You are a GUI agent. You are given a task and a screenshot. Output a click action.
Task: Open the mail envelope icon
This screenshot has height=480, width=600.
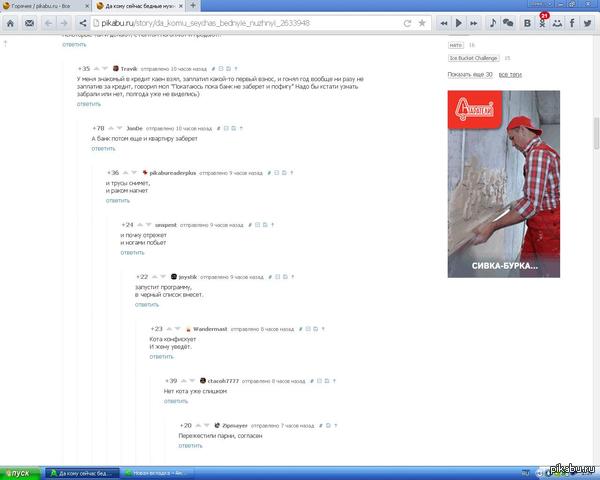[x=29, y=23]
